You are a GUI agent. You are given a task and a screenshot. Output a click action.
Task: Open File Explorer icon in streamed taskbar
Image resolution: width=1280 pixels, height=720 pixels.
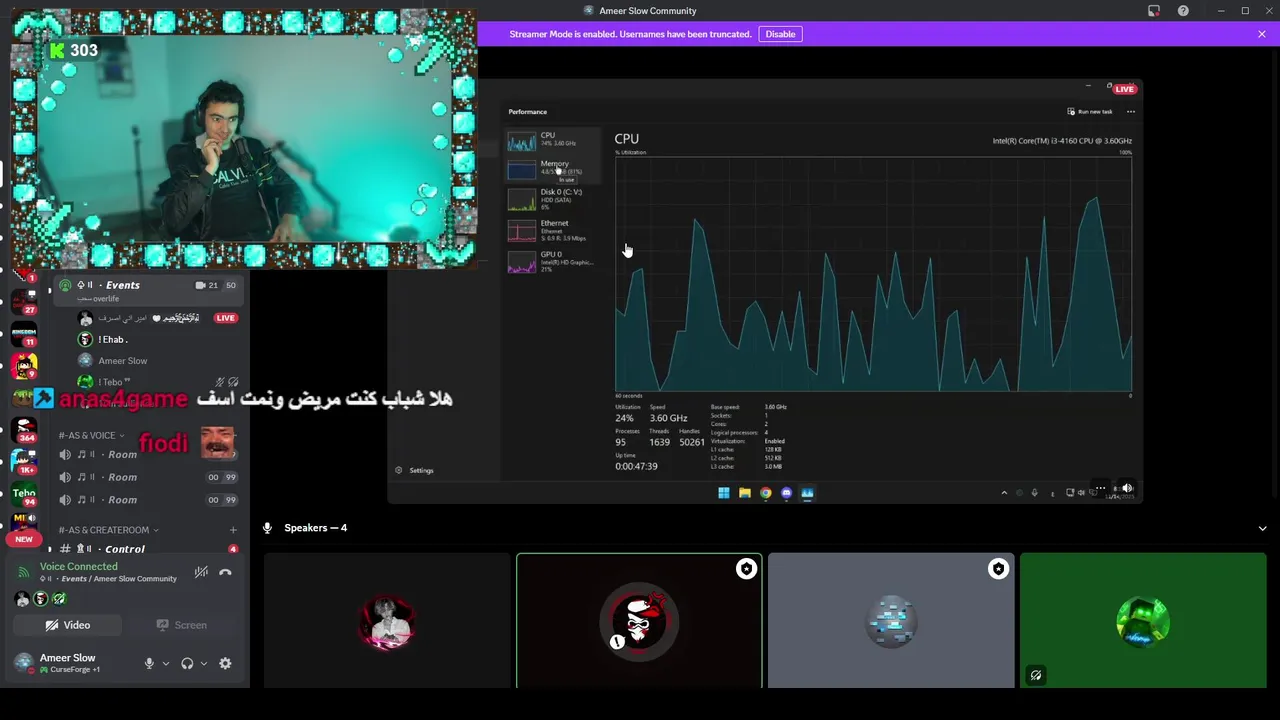pos(745,492)
